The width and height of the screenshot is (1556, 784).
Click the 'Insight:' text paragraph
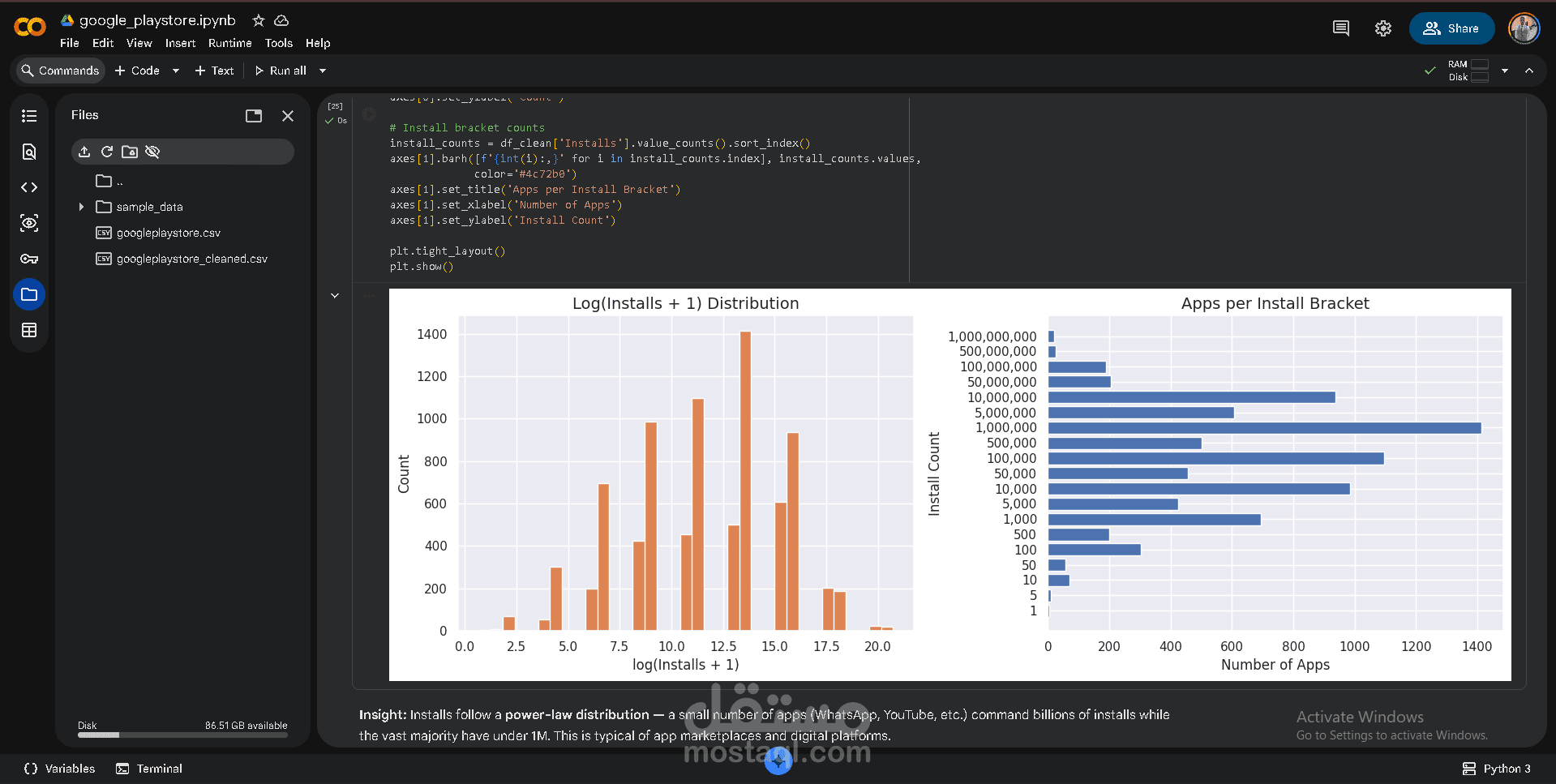coord(764,726)
